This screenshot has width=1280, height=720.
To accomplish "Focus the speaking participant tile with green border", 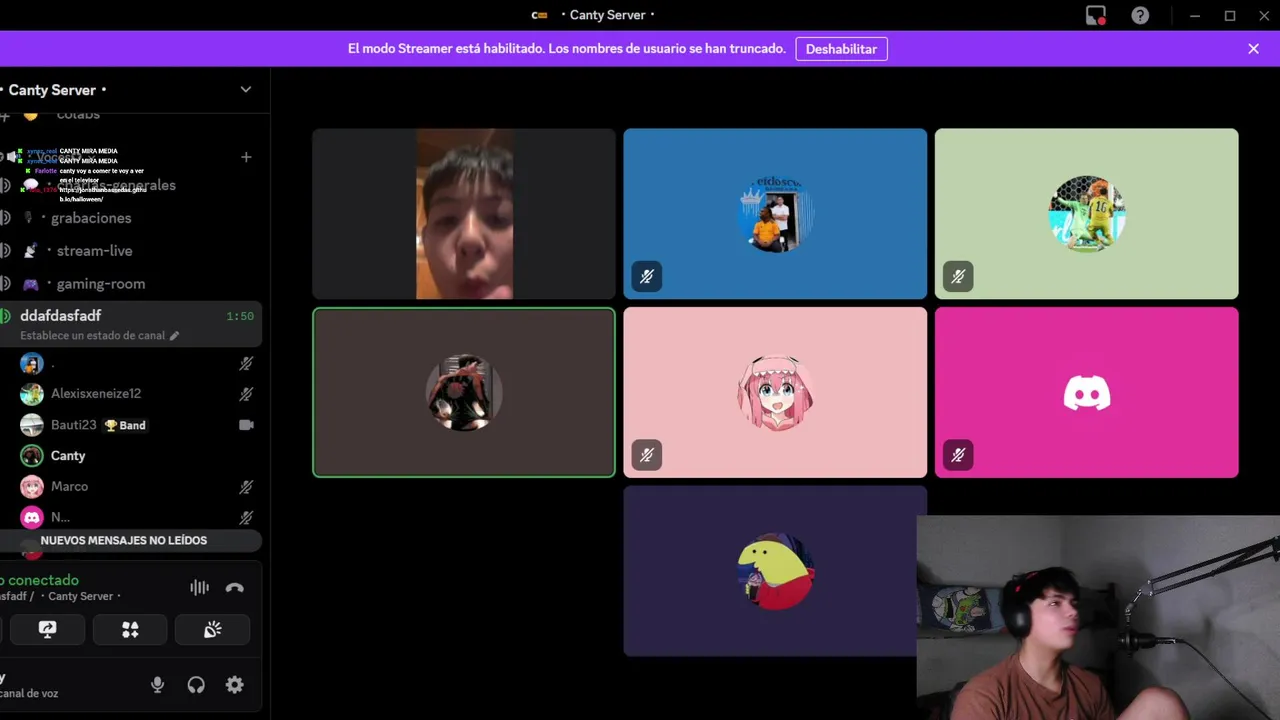I will [x=464, y=392].
